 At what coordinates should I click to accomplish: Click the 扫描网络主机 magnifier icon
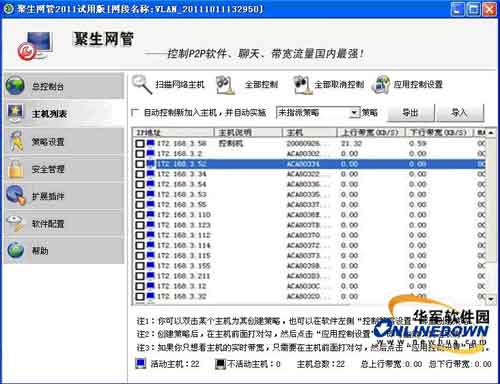coord(142,84)
